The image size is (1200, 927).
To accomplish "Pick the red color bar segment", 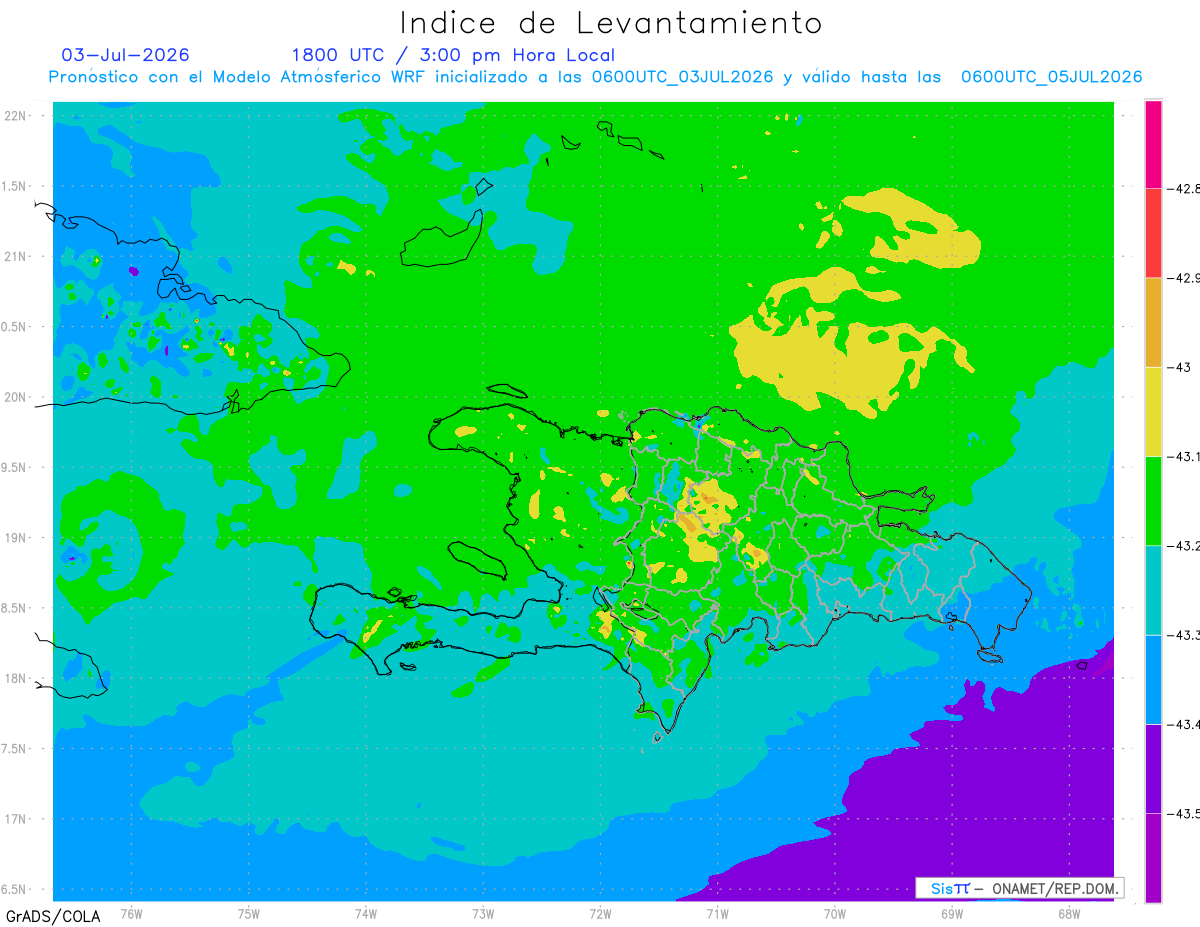I will tap(1153, 233).
